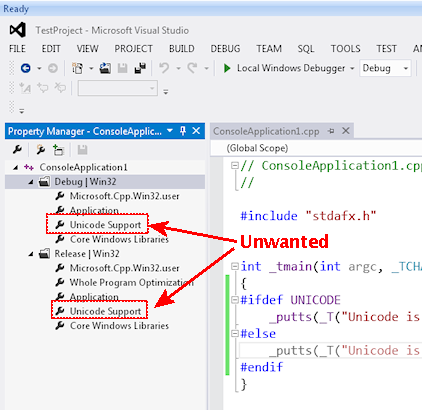Collapse the Release | Win32 node
Image resolution: width=422 pixels, height=410 pixels.
[31, 254]
